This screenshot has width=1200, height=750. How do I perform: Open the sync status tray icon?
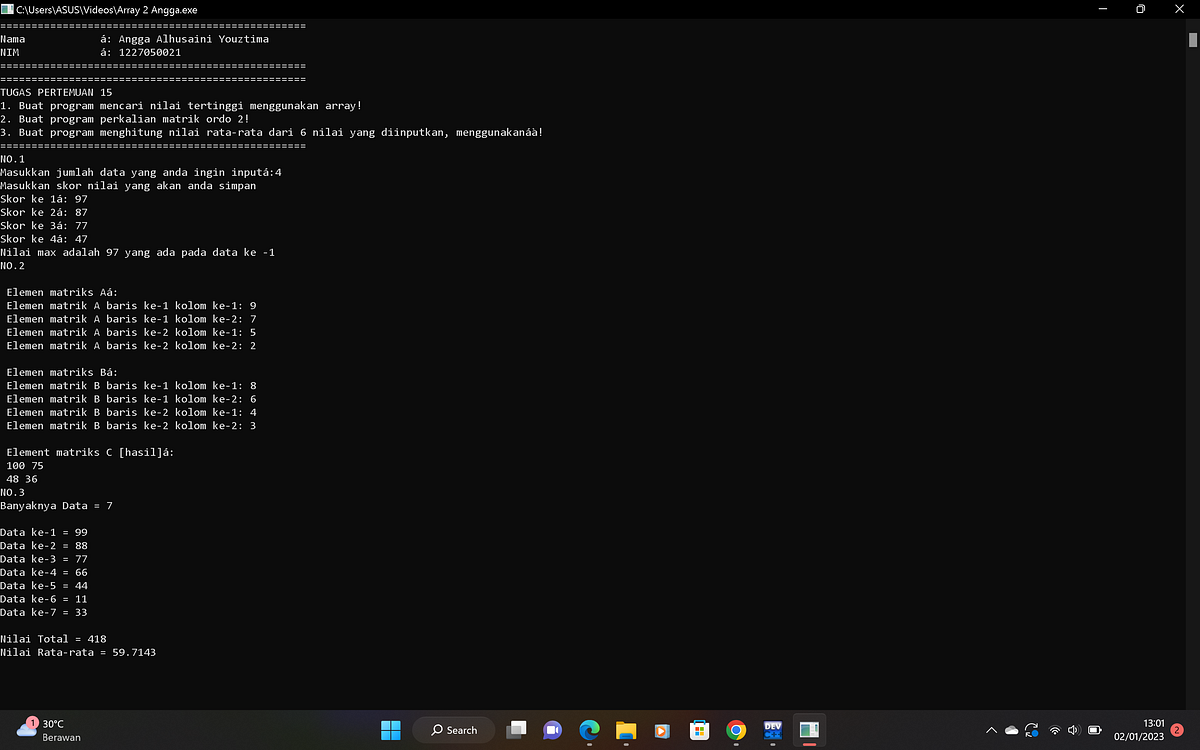1031,730
